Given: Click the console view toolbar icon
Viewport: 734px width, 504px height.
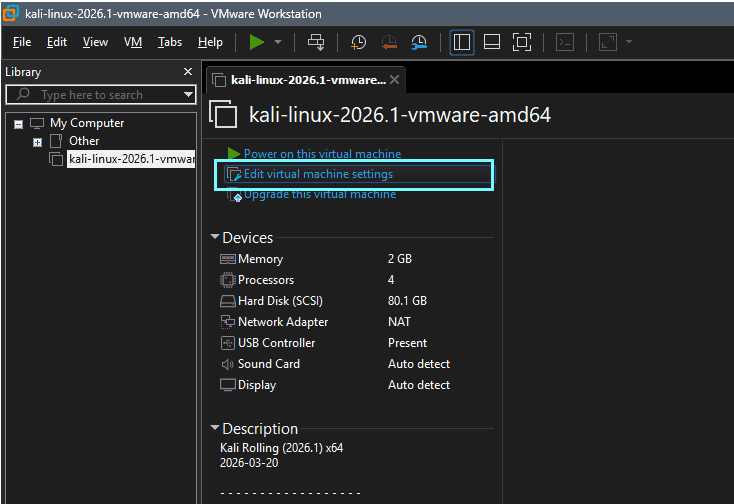Looking at the screenshot, I should point(565,42).
